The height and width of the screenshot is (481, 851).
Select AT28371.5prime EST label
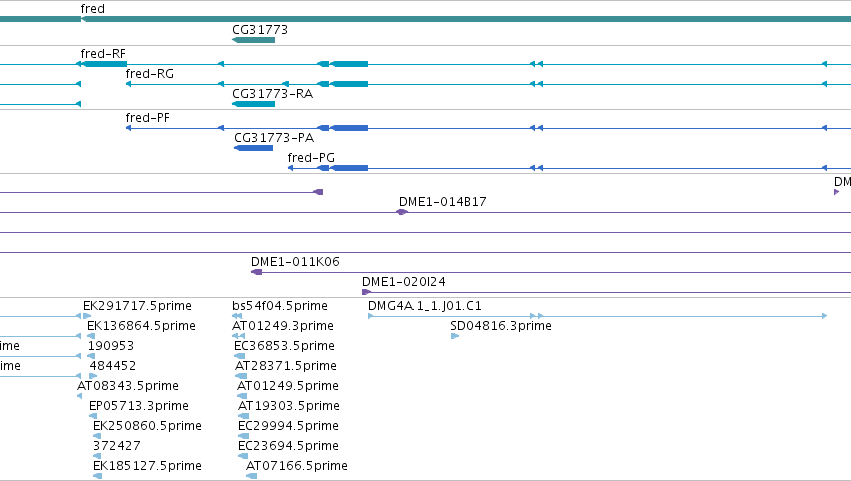pos(285,366)
